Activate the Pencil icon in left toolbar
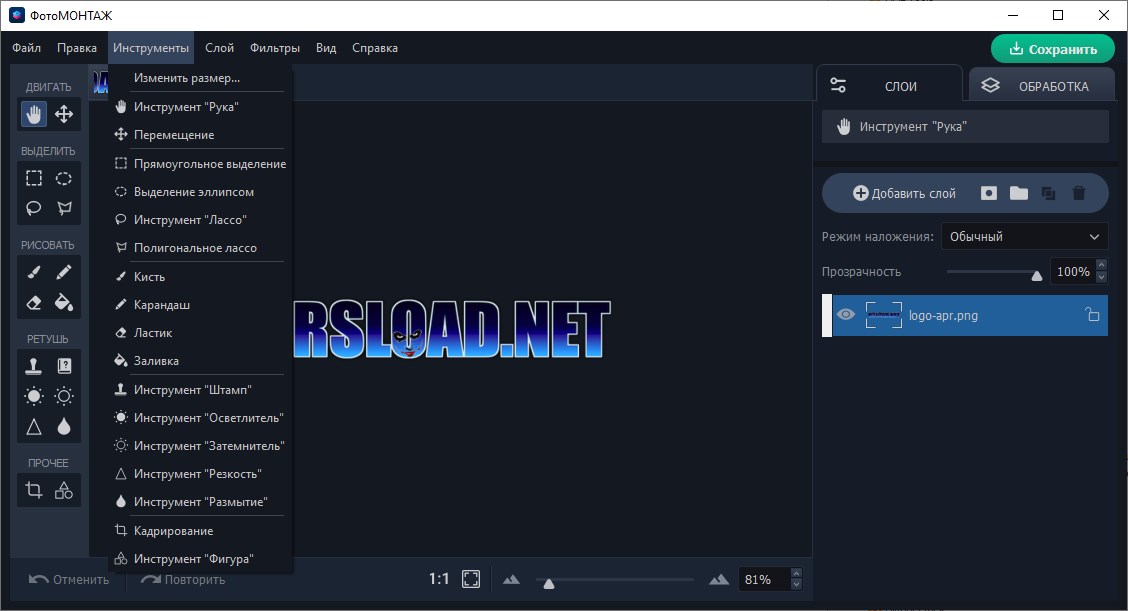Viewport: 1128px width, 611px height. (x=64, y=272)
